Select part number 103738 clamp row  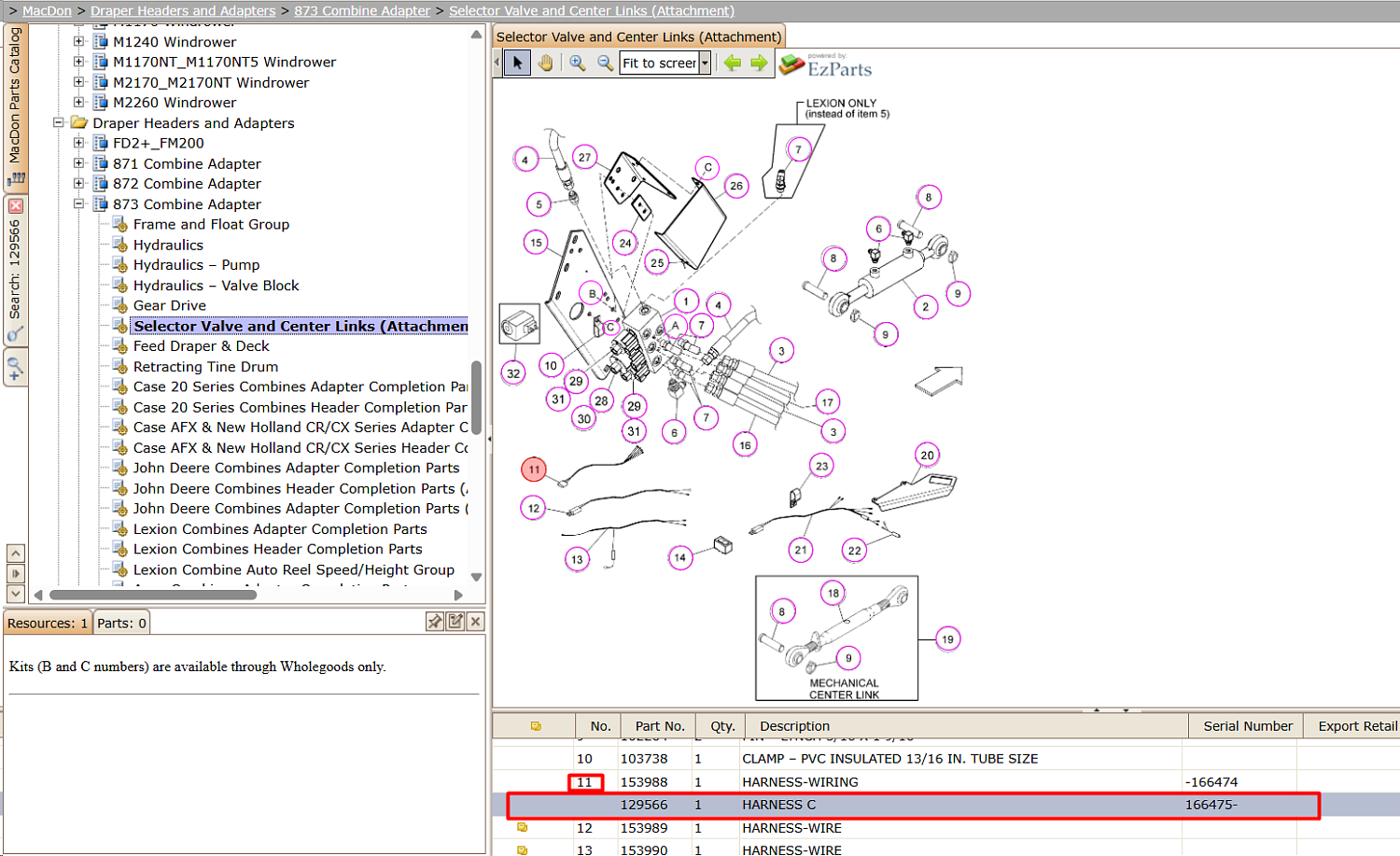pos(945,759)
